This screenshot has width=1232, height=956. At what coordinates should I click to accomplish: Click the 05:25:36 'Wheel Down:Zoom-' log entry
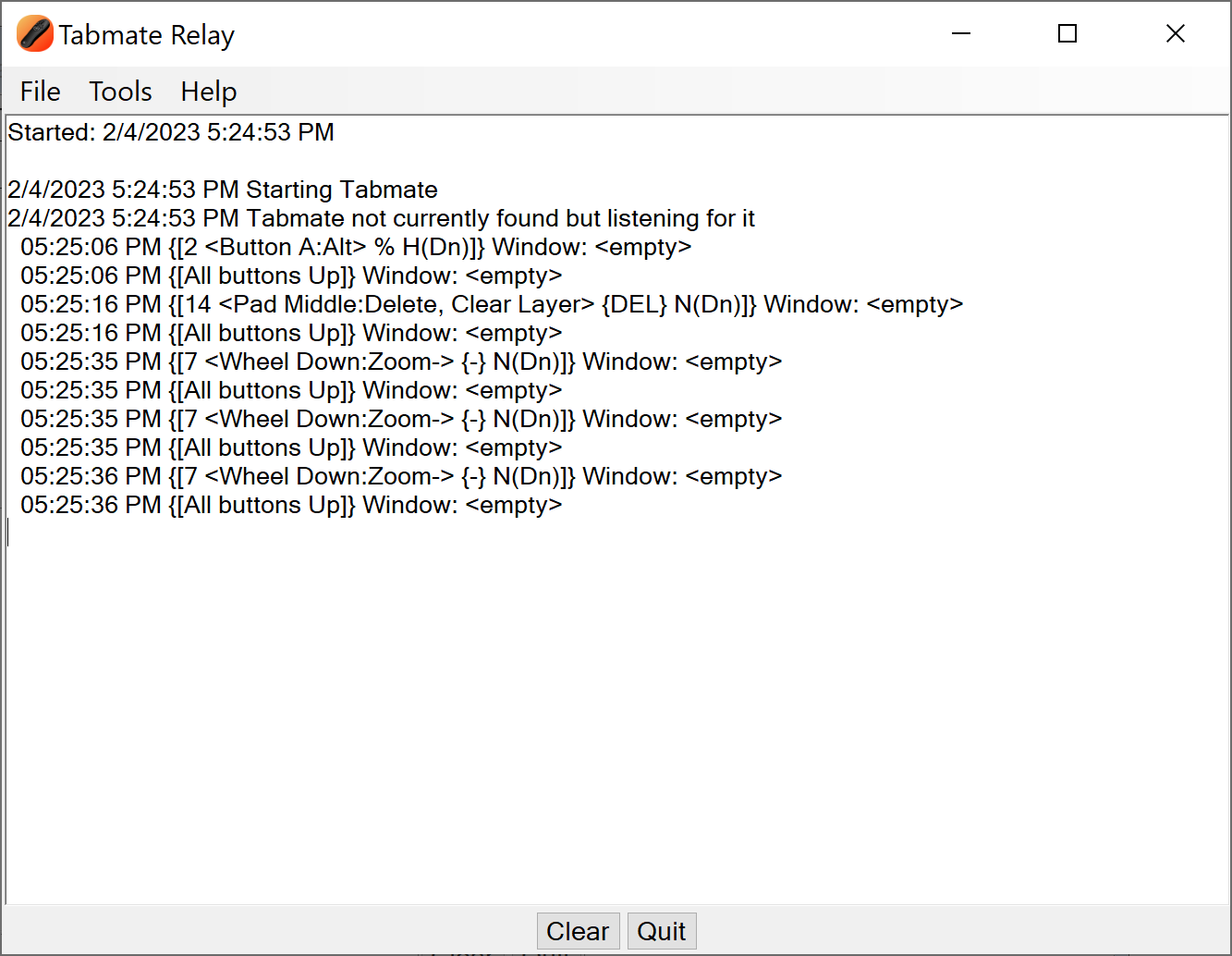401,476
